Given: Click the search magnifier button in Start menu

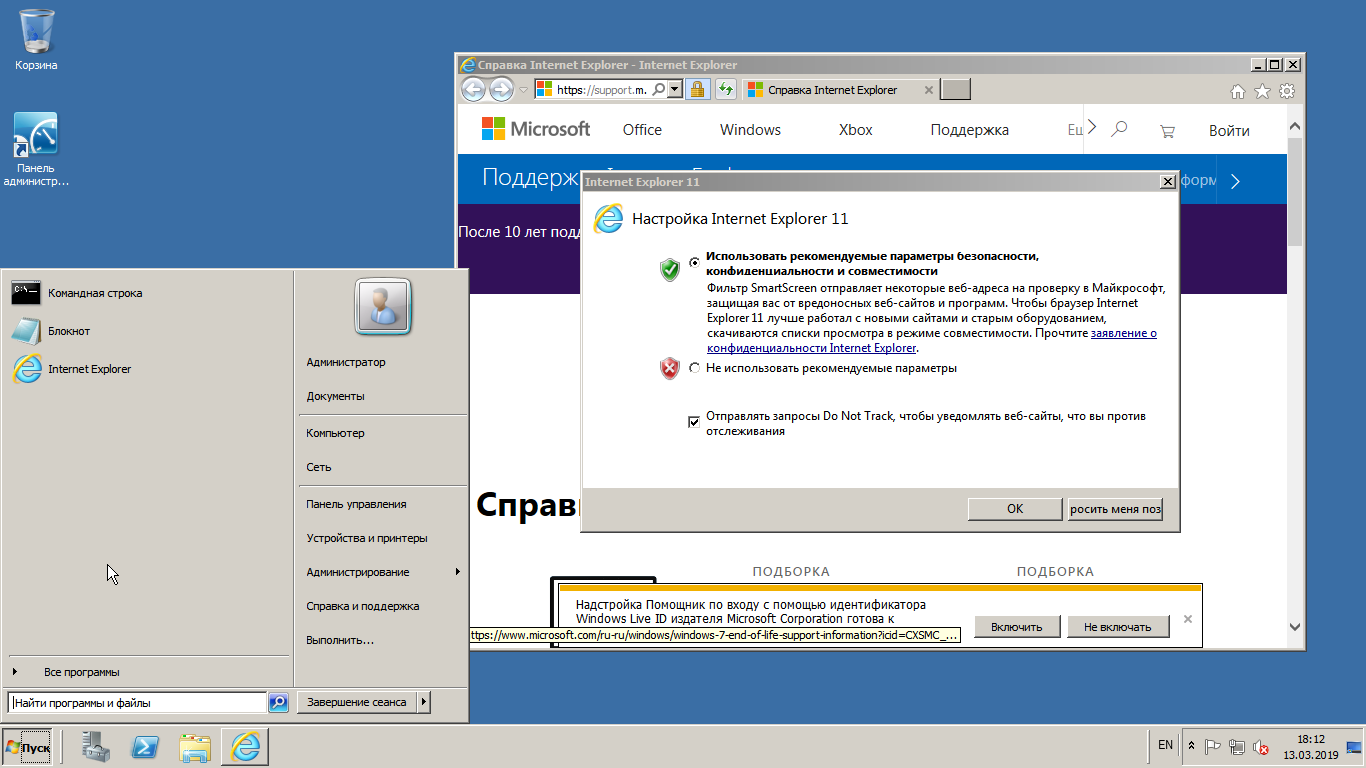Looking at the screenshot, I should pos(279,703).
